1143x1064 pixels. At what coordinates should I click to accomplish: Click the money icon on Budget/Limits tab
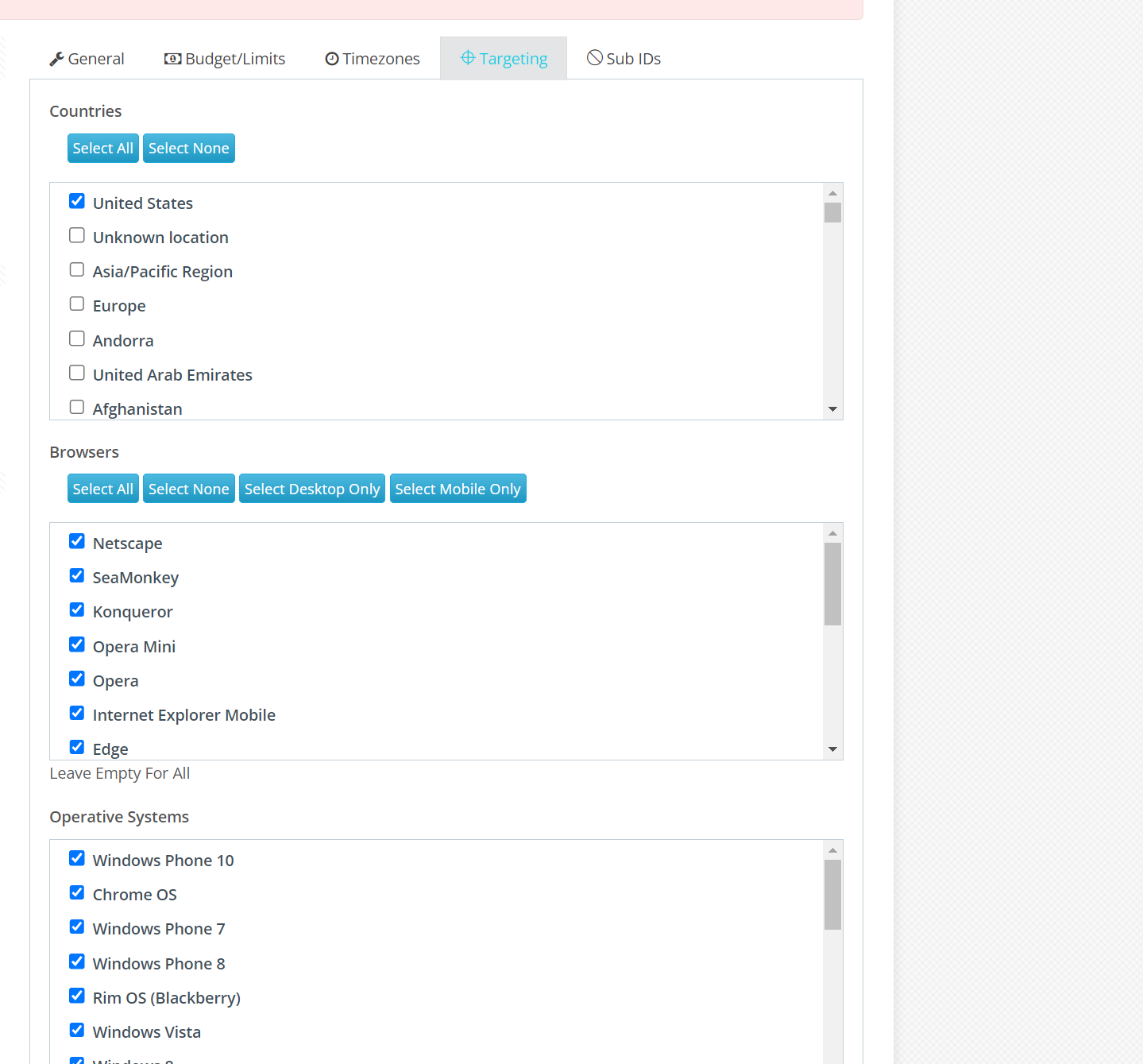(172, 59)
